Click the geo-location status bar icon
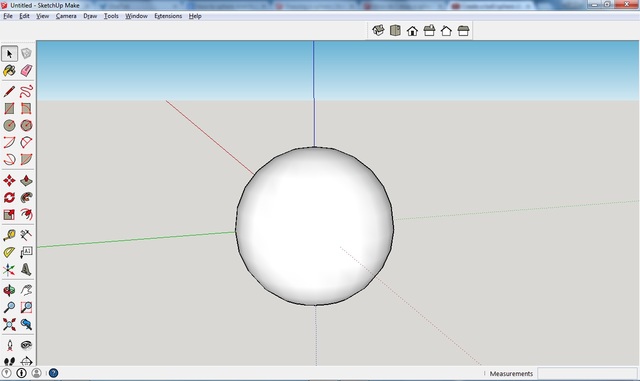Viewport: 640px width, 381px height. point(6,373)
